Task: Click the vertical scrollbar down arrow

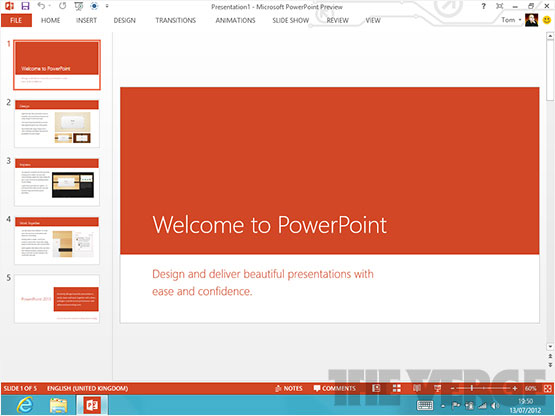Action: [550, 347]
